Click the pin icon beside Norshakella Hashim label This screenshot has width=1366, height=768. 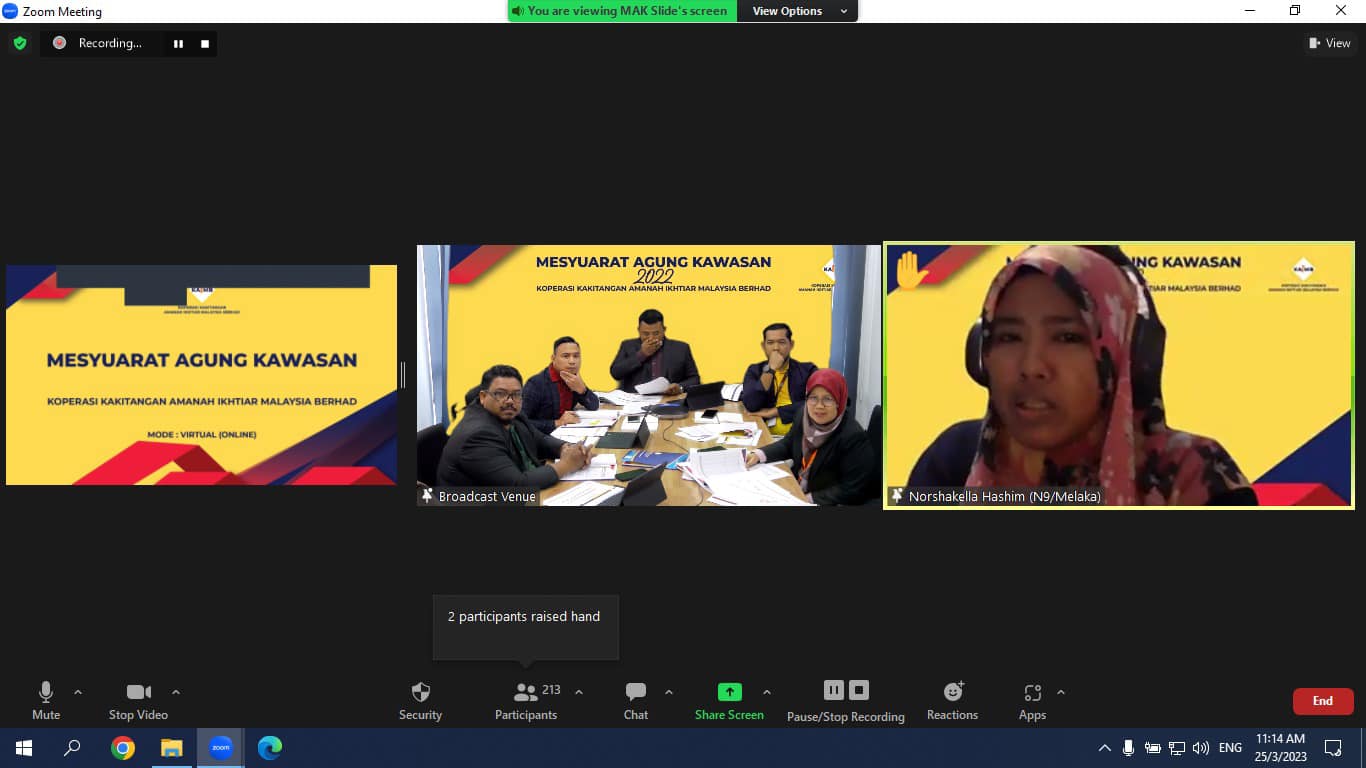898,496
